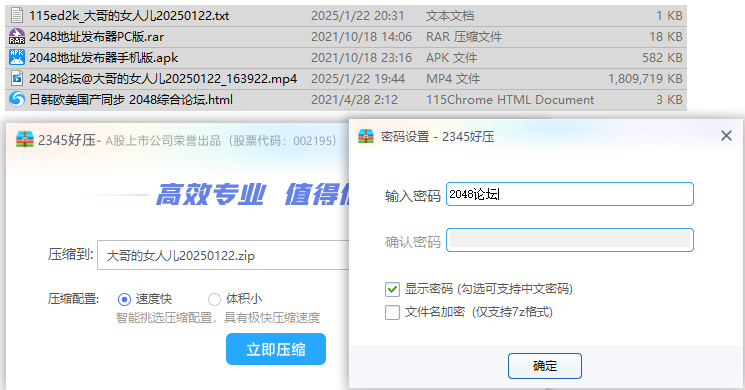Select the 115ed2k text document icon

(17, 15)
